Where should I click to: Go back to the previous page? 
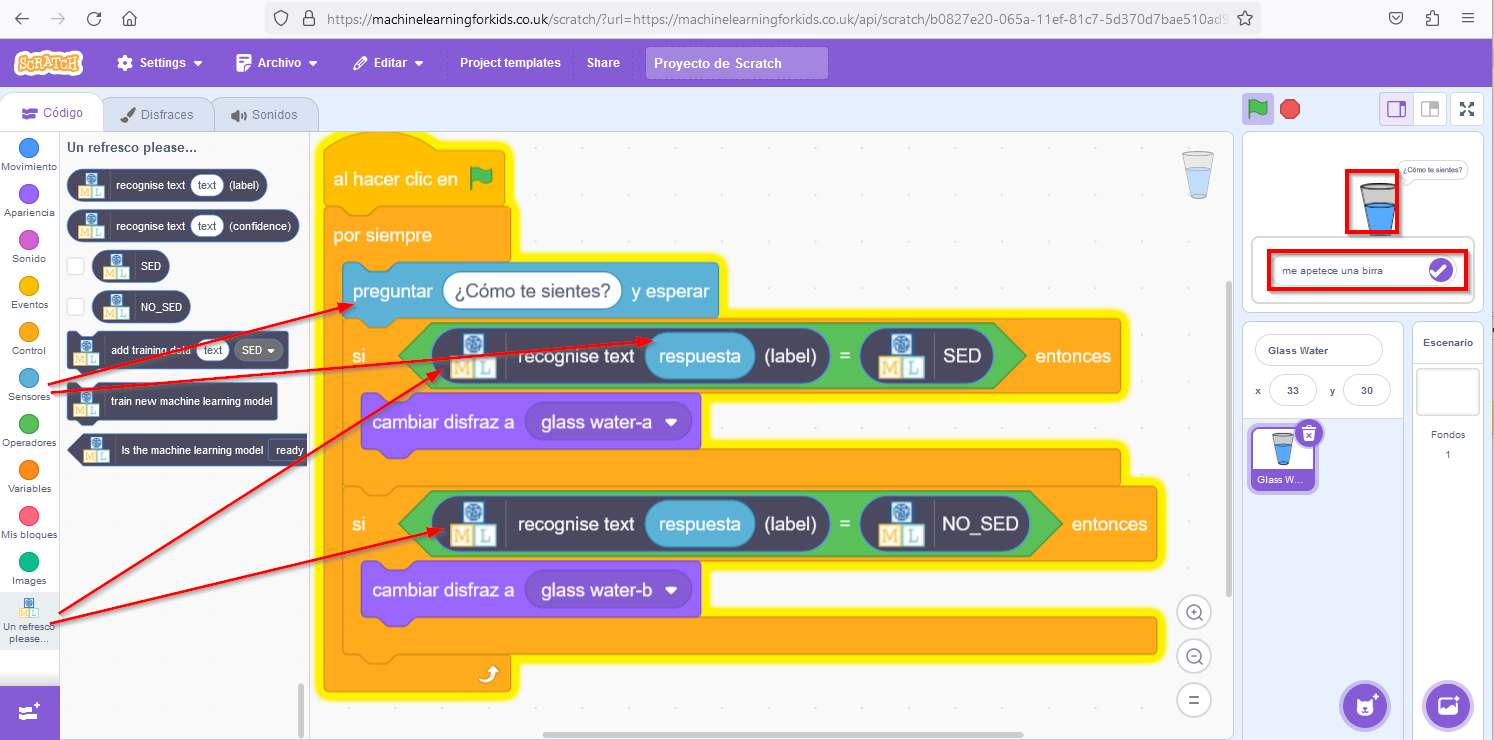pos(22,18)
